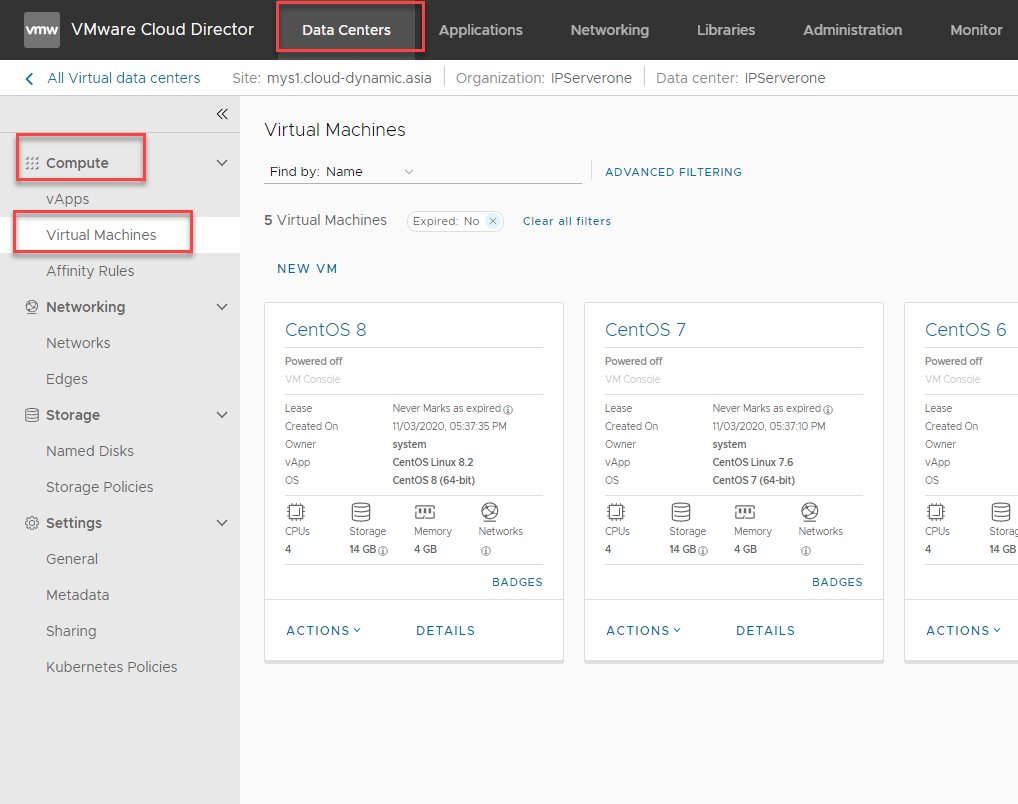This screenshot has width=1018, height=804.
Task: Open General settings in sidebar
Action: point(72,559)
